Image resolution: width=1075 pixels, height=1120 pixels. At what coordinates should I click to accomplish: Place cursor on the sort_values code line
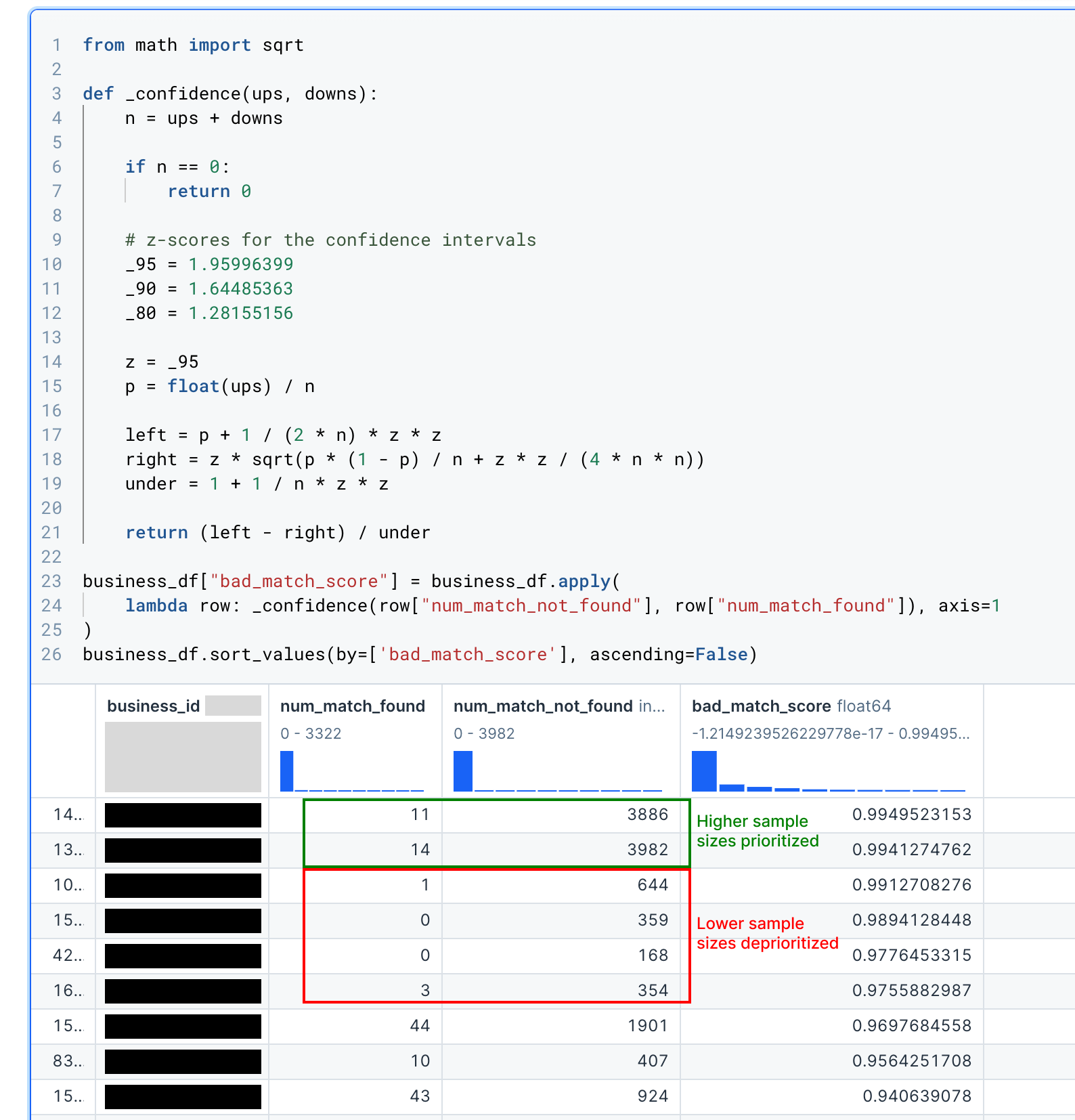click(x=420, y=655)
